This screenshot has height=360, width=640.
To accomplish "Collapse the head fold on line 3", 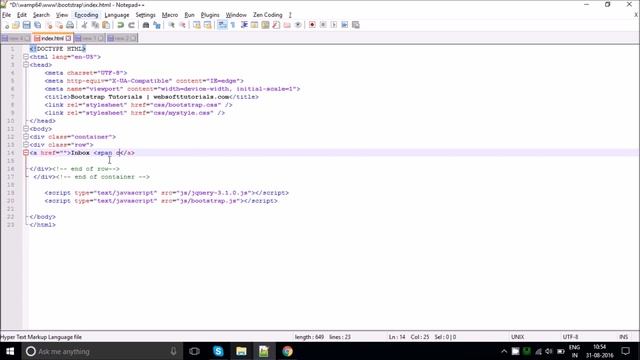I will 26,64.
